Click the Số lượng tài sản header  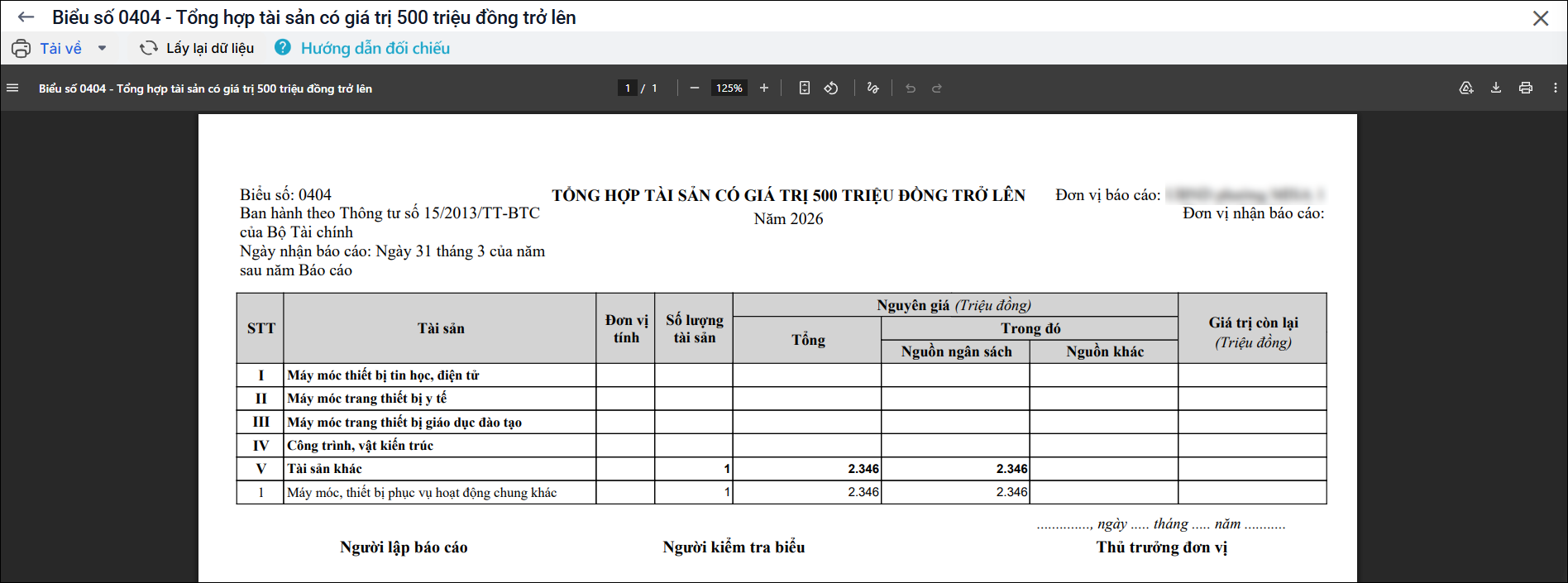(x=695, y=328)
